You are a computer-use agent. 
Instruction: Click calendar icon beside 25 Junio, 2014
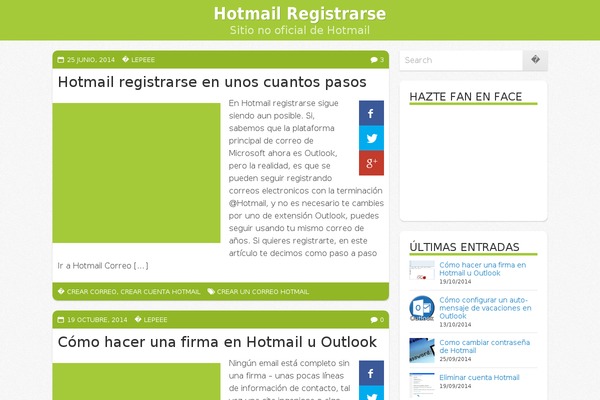(x=60, y=60)
